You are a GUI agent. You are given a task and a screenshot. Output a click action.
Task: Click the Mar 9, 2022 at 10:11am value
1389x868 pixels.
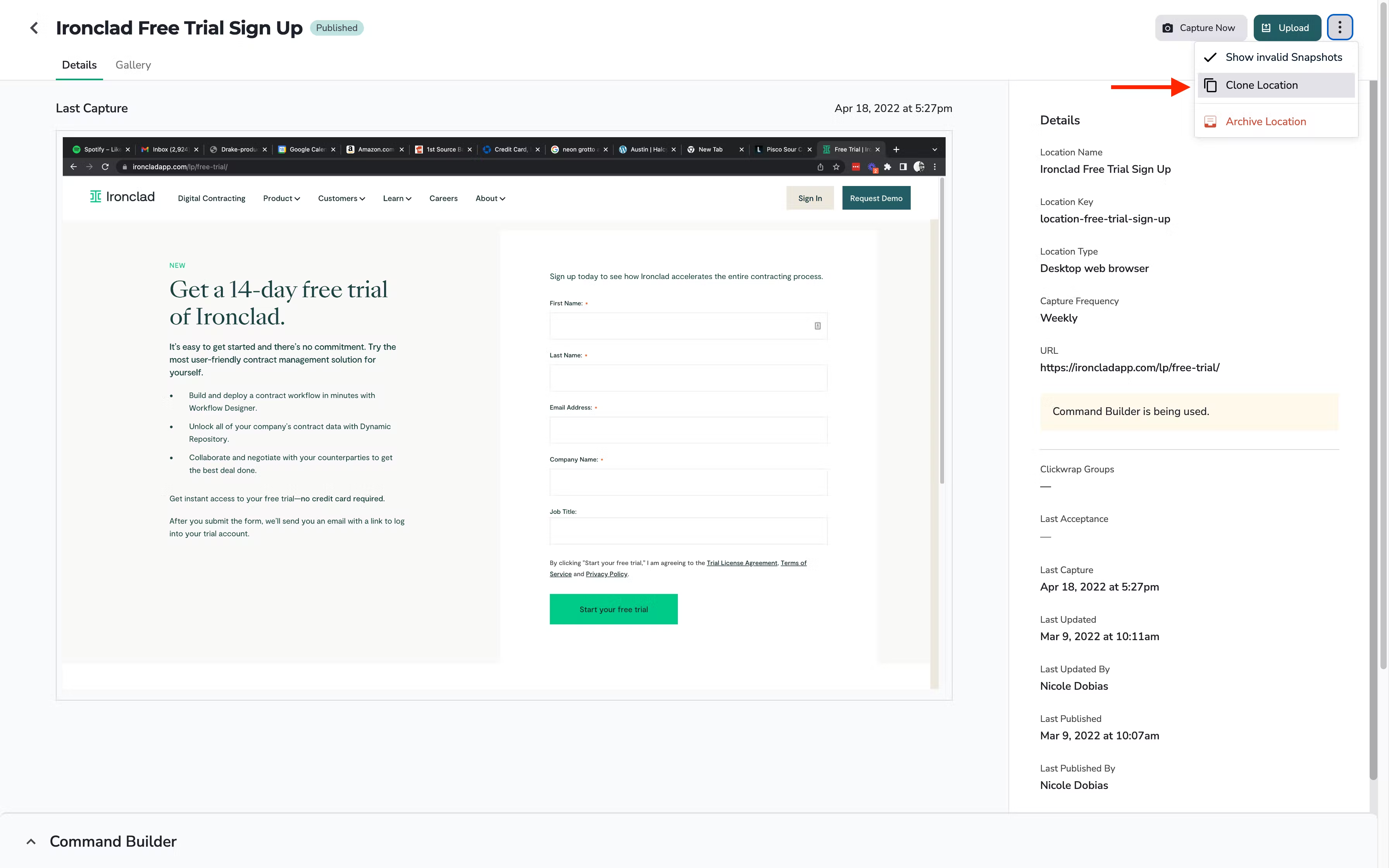coord(1099,637)
